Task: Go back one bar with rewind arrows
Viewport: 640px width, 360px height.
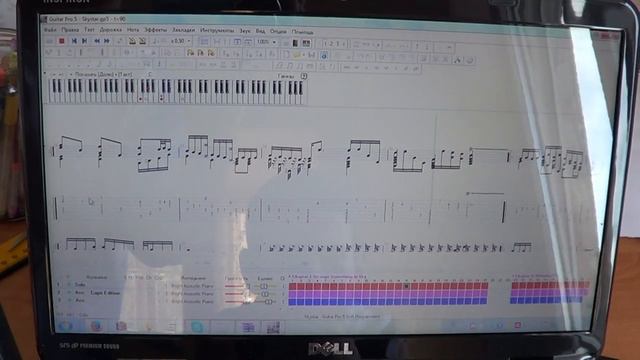Action: click(97, 41)
